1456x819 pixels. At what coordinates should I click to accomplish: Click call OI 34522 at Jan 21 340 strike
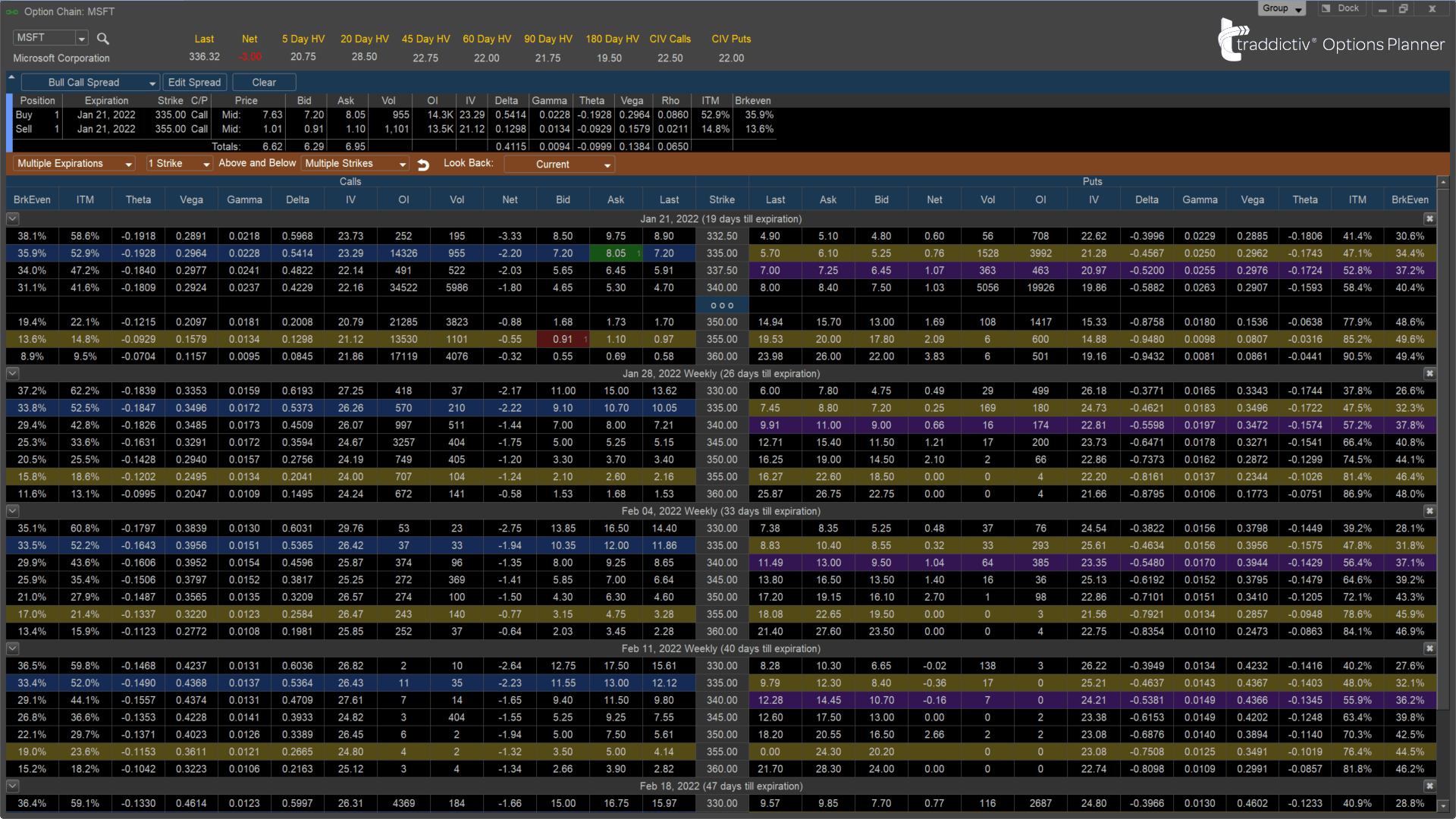[x=403, y=288]
